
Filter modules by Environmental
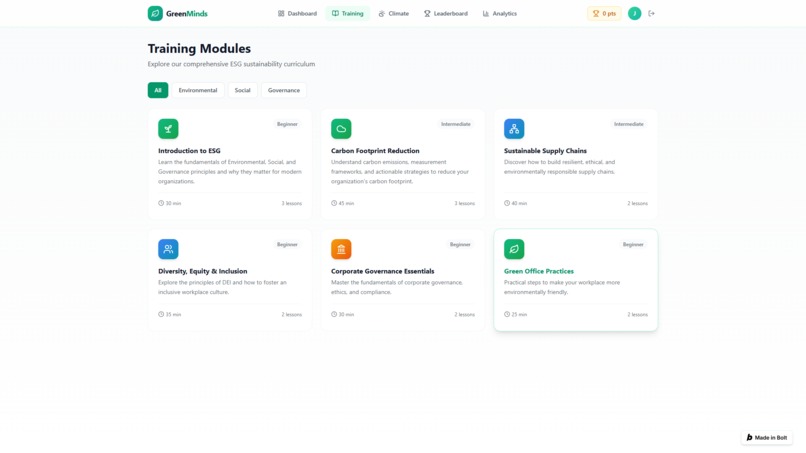[x=198, y=90]
